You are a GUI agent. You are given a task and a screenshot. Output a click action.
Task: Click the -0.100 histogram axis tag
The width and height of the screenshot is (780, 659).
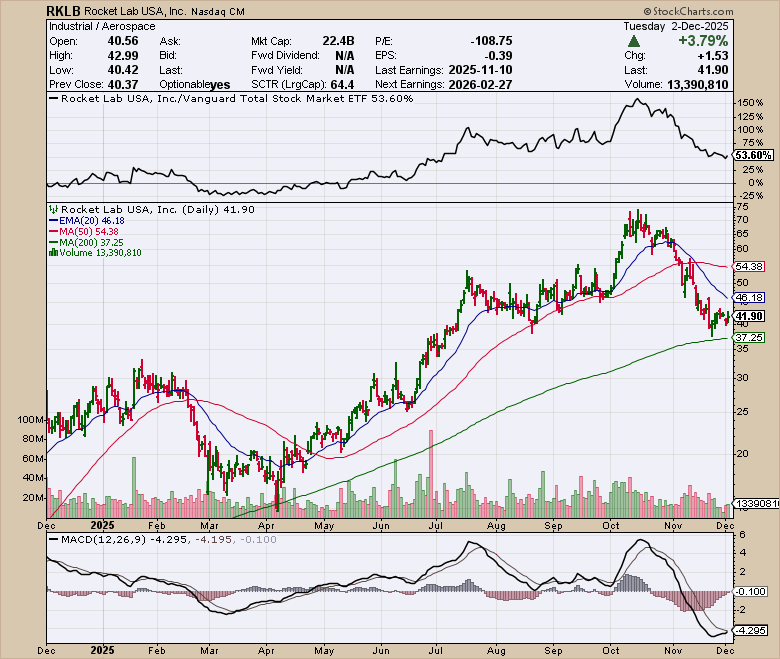(750, 591)
